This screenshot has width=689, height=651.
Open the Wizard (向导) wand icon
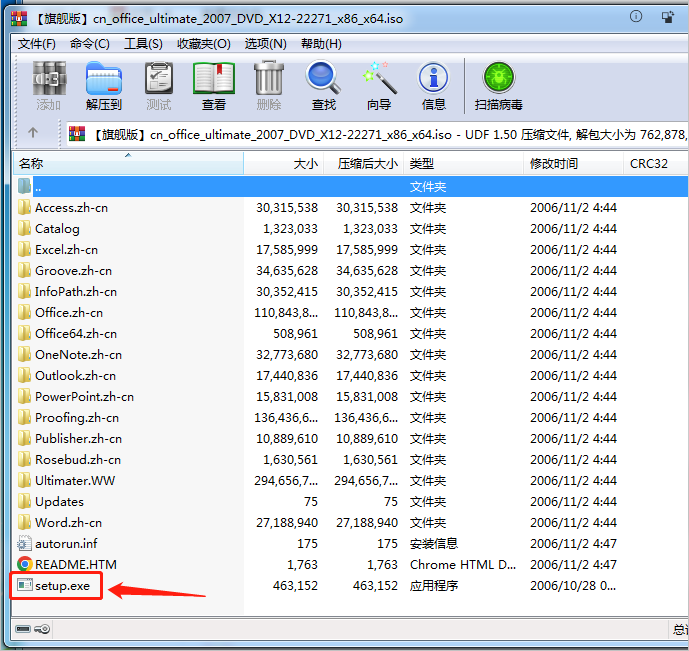pyautogui.click(x=379, y=78)
